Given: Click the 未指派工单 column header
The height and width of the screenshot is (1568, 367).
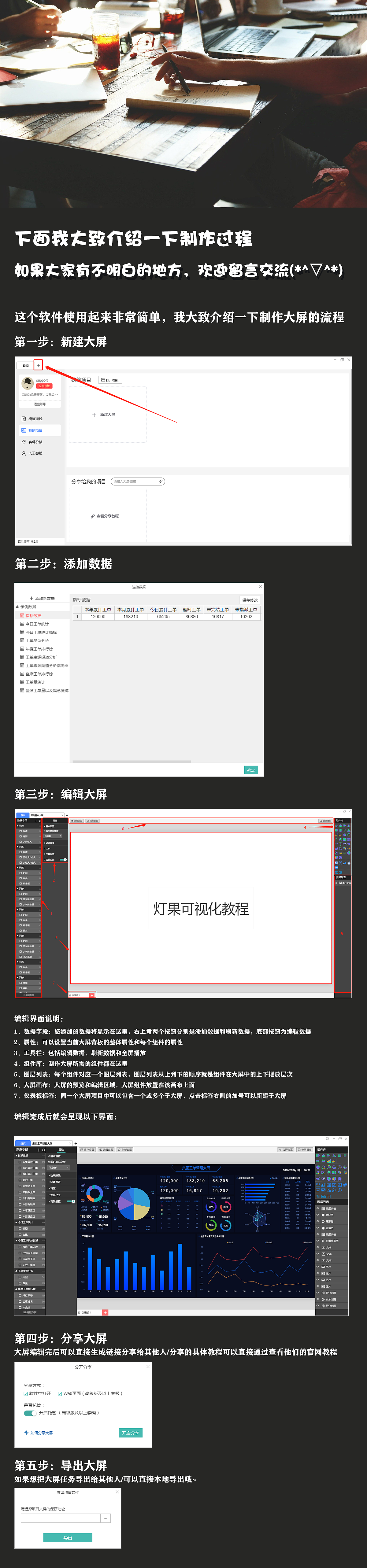Looking at the screenshot, I should click(246, 609).
